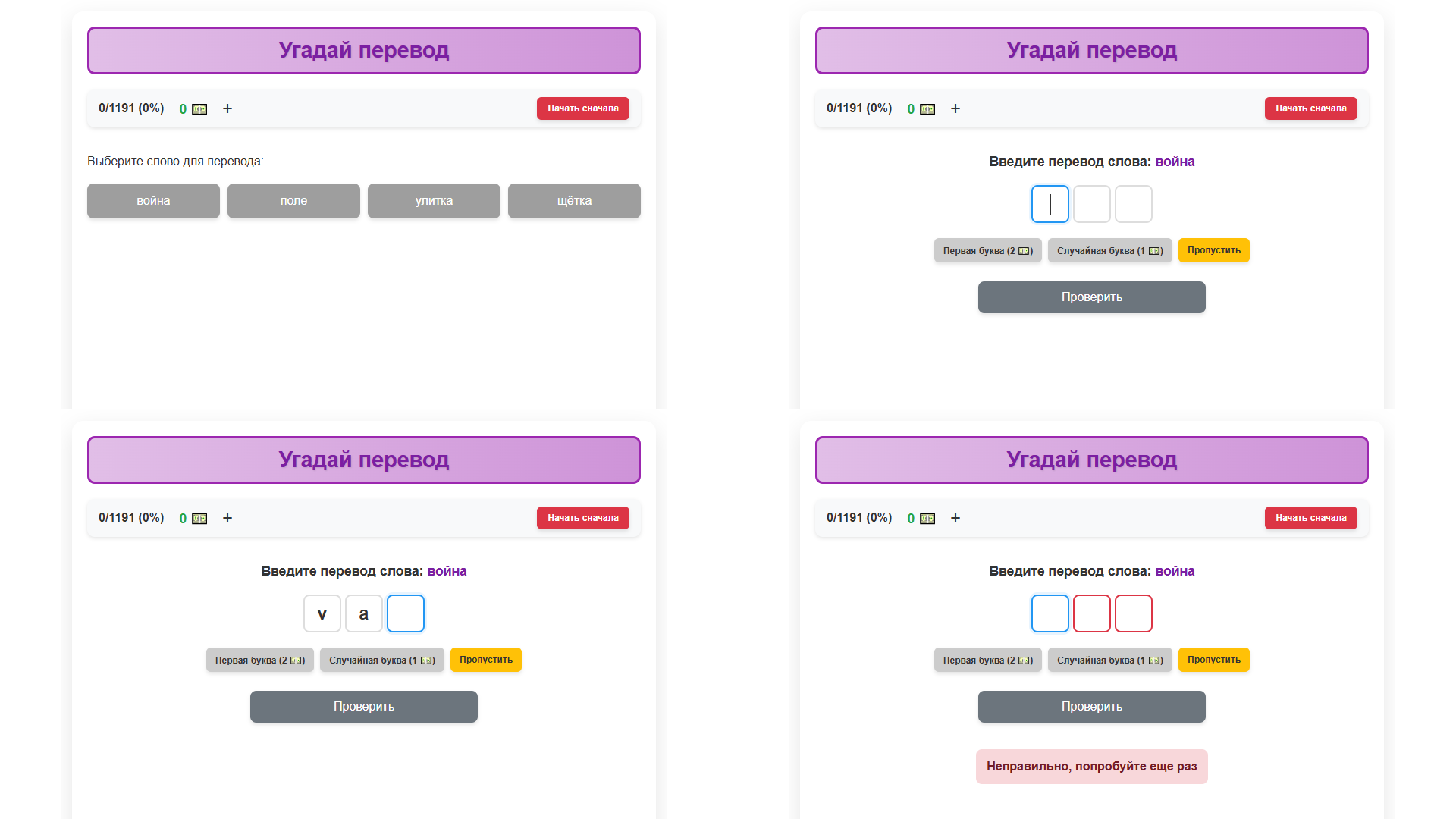Choose the word "поле" button
Image resolution: width=1456 pixels, height=819 pixels.
coord(293,201)
